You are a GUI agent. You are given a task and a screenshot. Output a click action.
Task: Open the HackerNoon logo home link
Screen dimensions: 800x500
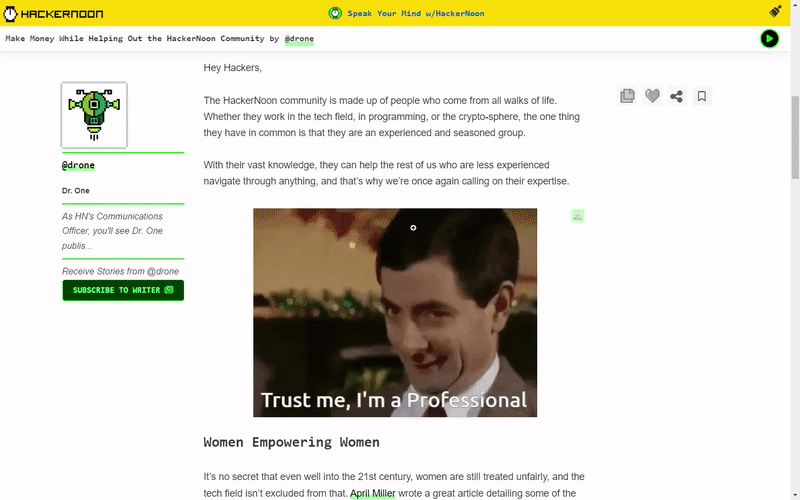coord(53,14)
